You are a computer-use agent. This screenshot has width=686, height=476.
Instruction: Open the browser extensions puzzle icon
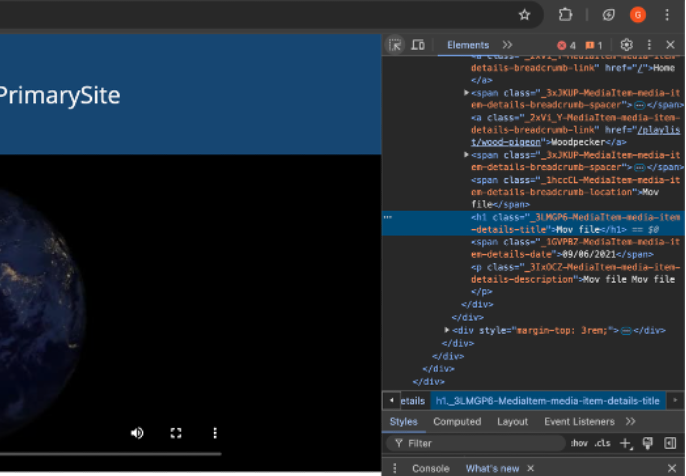565,15
